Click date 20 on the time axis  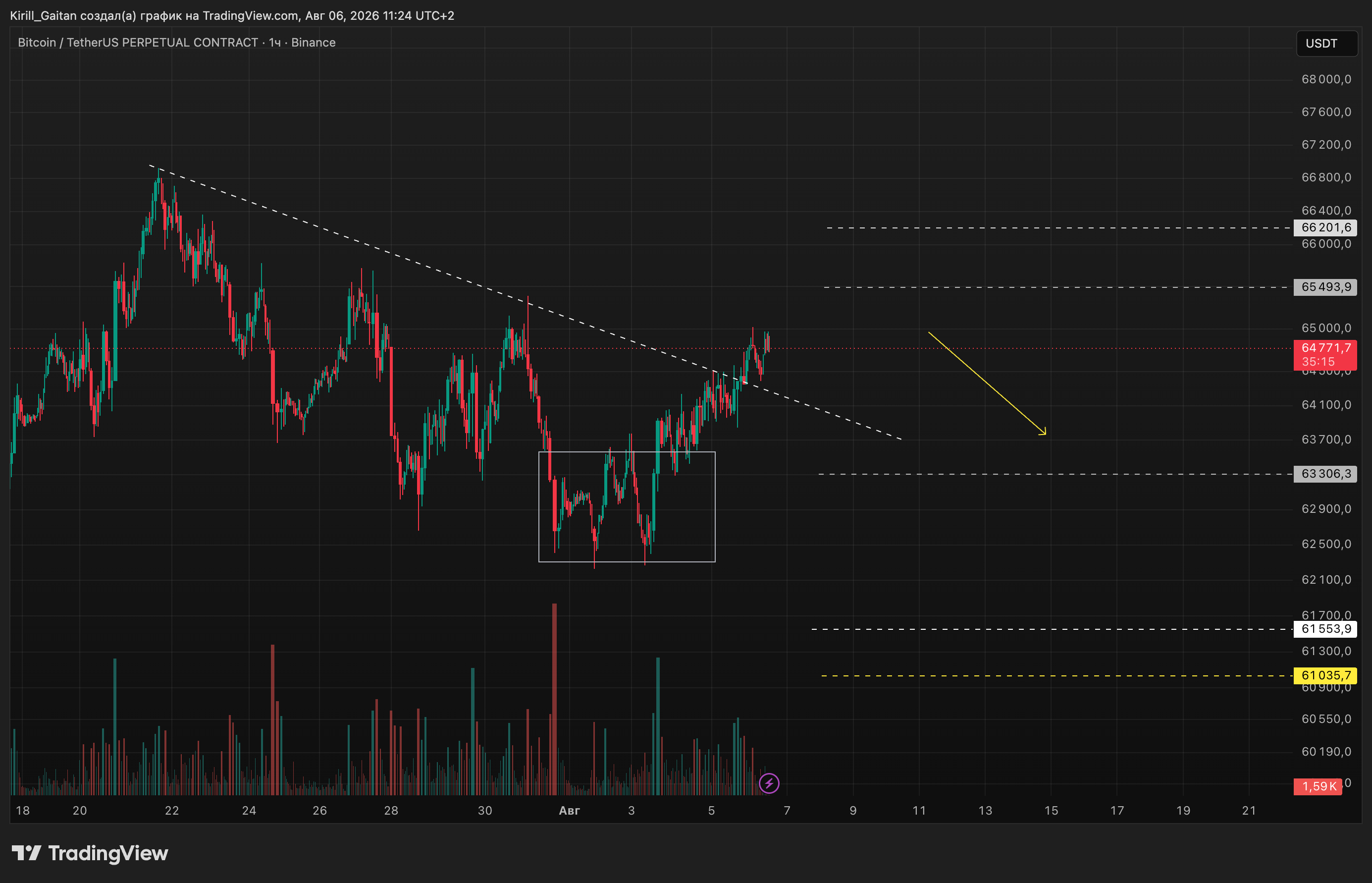[80, 810]
